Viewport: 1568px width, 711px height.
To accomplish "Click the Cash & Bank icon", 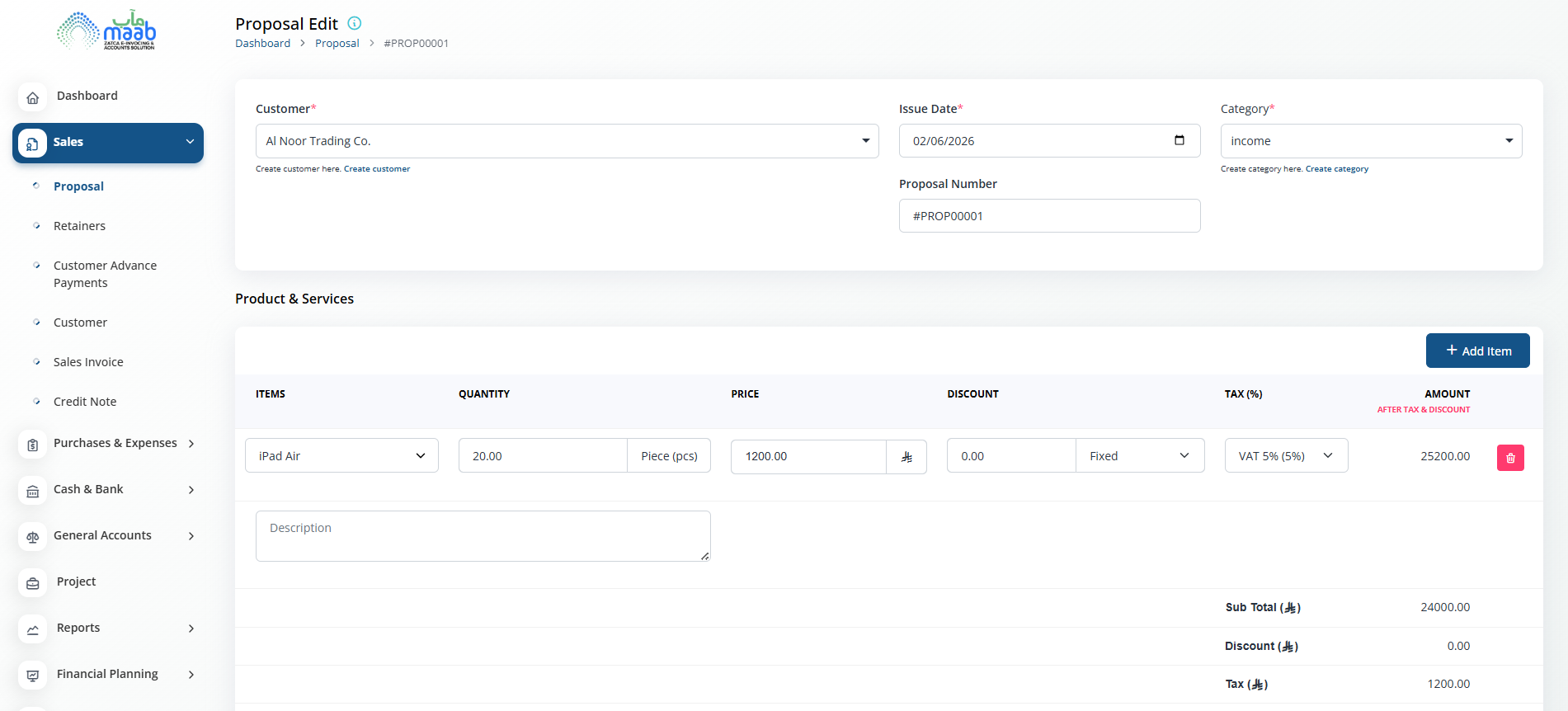I will [x=33, y=491].
